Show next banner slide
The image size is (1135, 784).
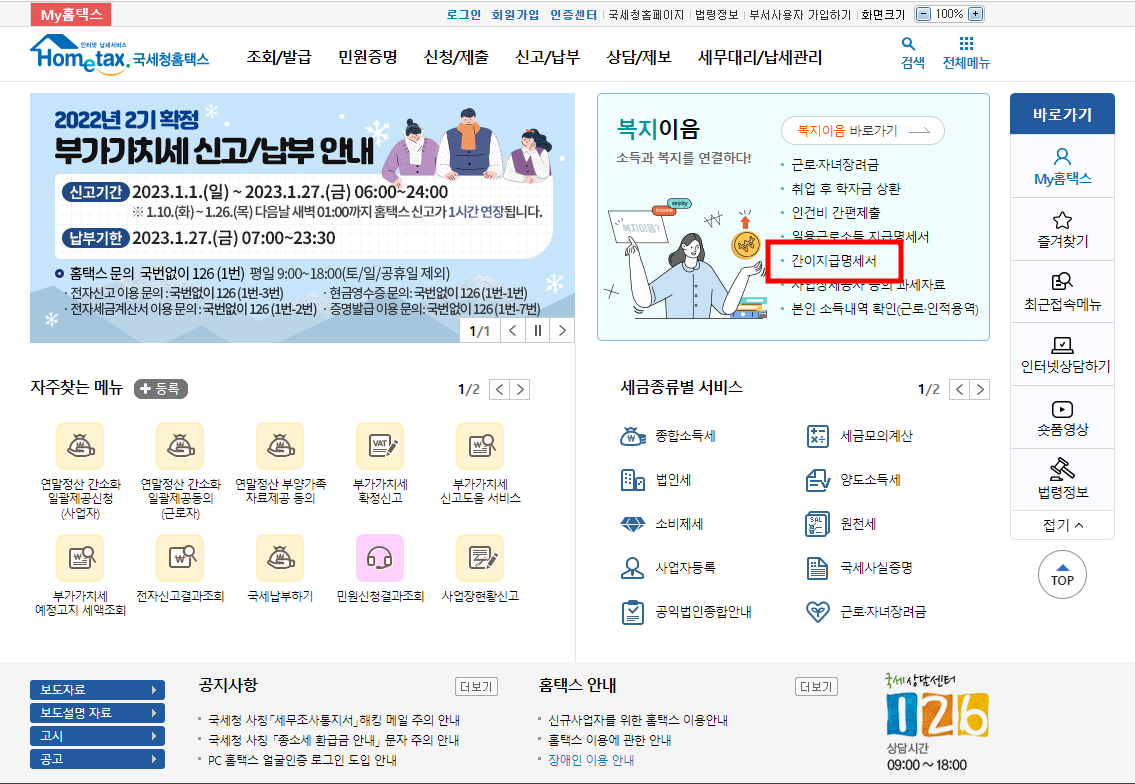point(562,331)
